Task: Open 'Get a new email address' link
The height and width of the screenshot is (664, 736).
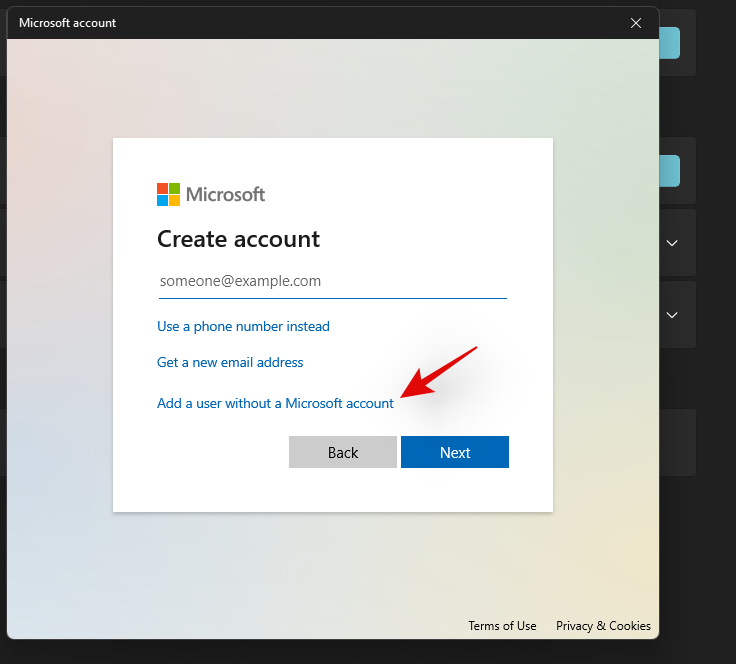Action: click(230, 362)
